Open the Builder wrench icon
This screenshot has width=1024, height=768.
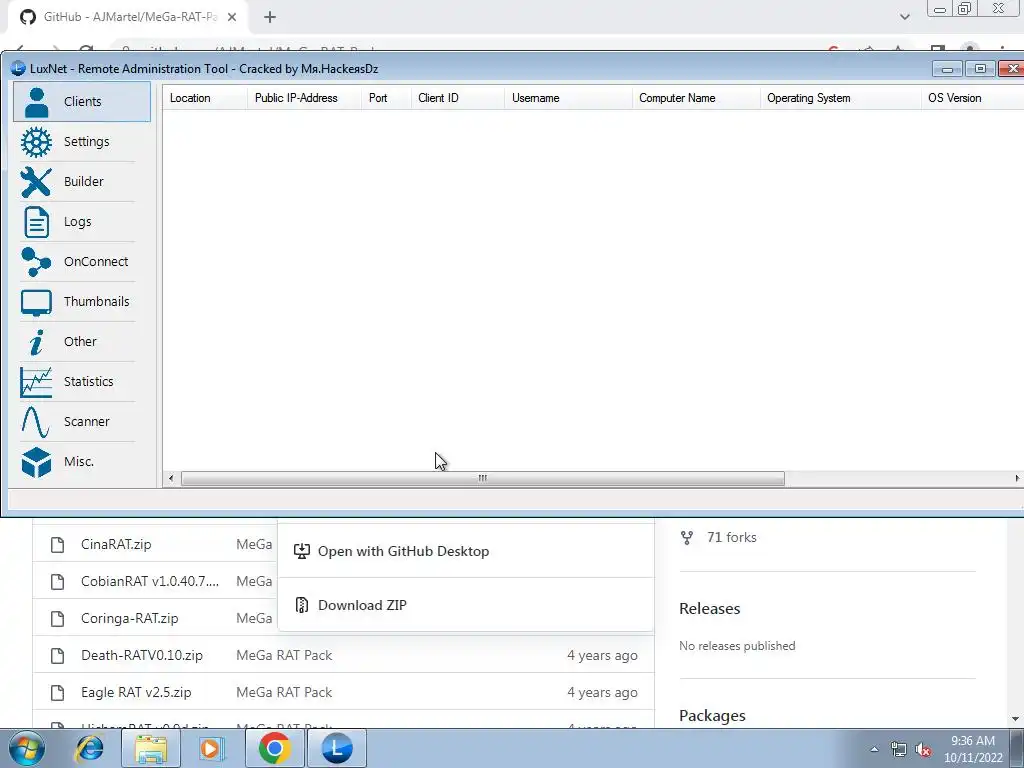(36, 182)
